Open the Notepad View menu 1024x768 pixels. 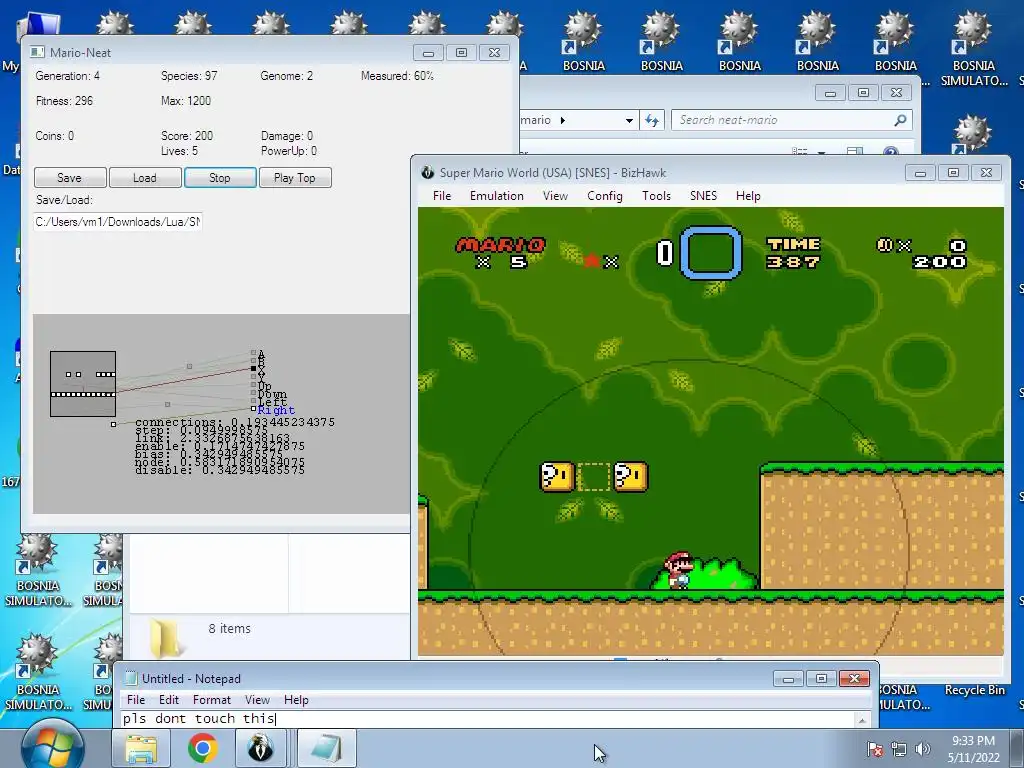click(257, 699)
